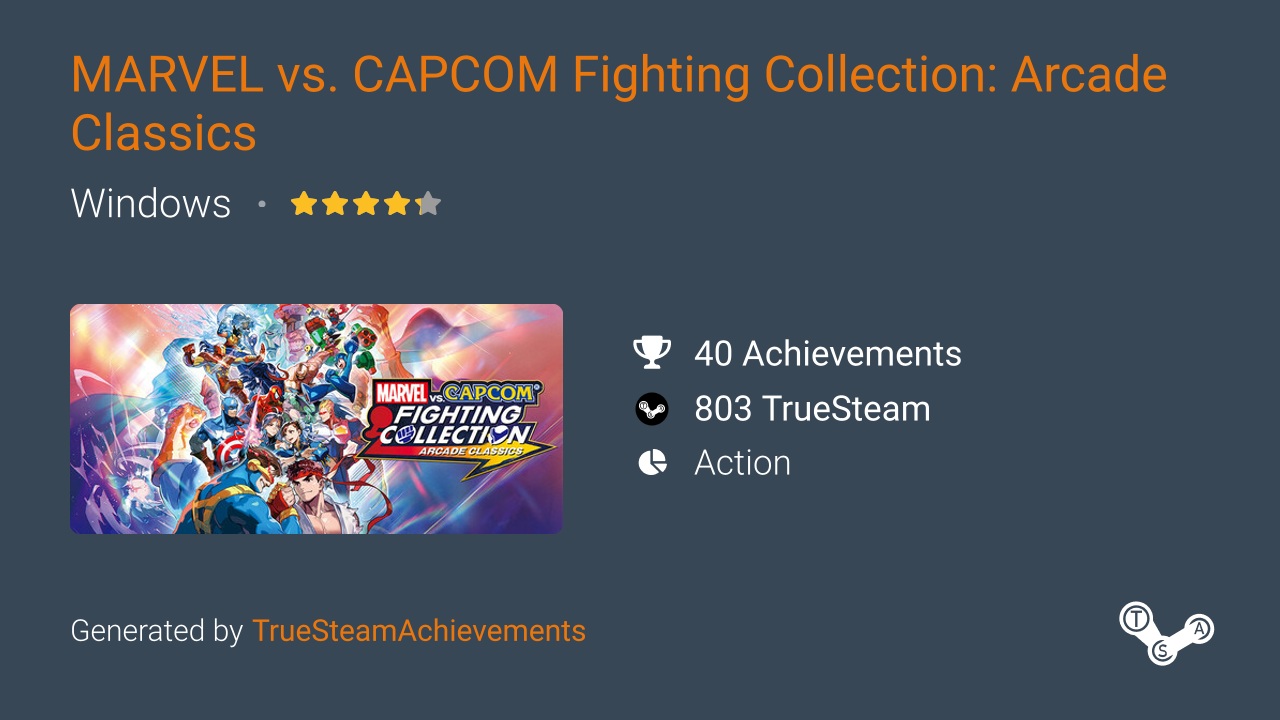
Task: Select the 803 TrueSteam score text
Action: [812, 409]
